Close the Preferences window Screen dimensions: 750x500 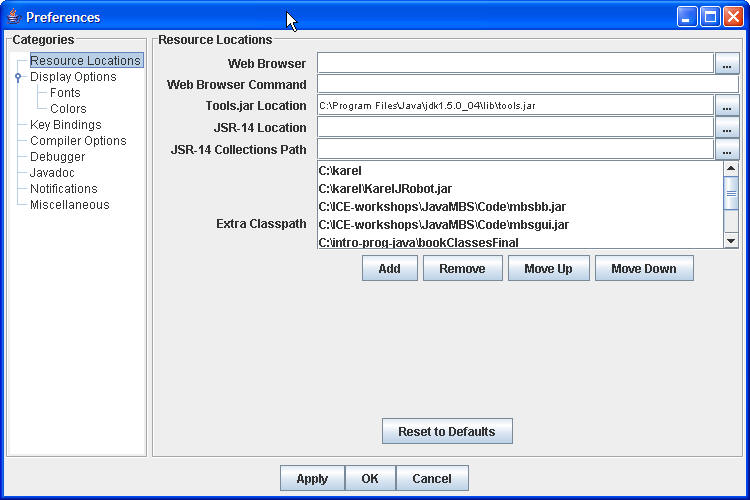point(733,17)
